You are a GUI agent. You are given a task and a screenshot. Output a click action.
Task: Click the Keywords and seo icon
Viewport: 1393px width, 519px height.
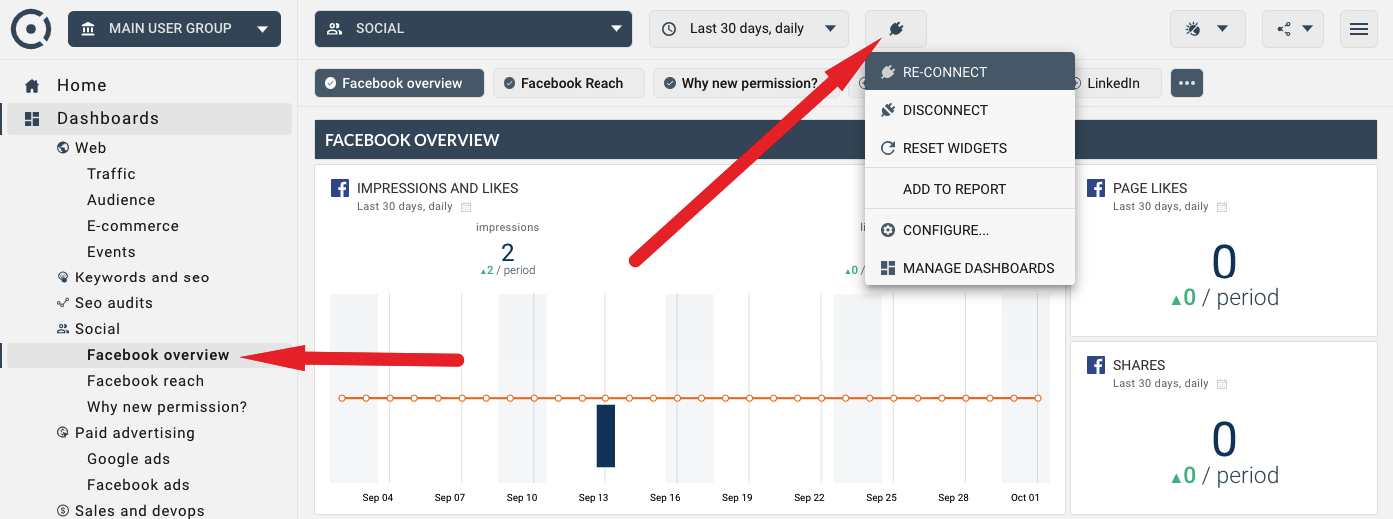coord(64,277)
